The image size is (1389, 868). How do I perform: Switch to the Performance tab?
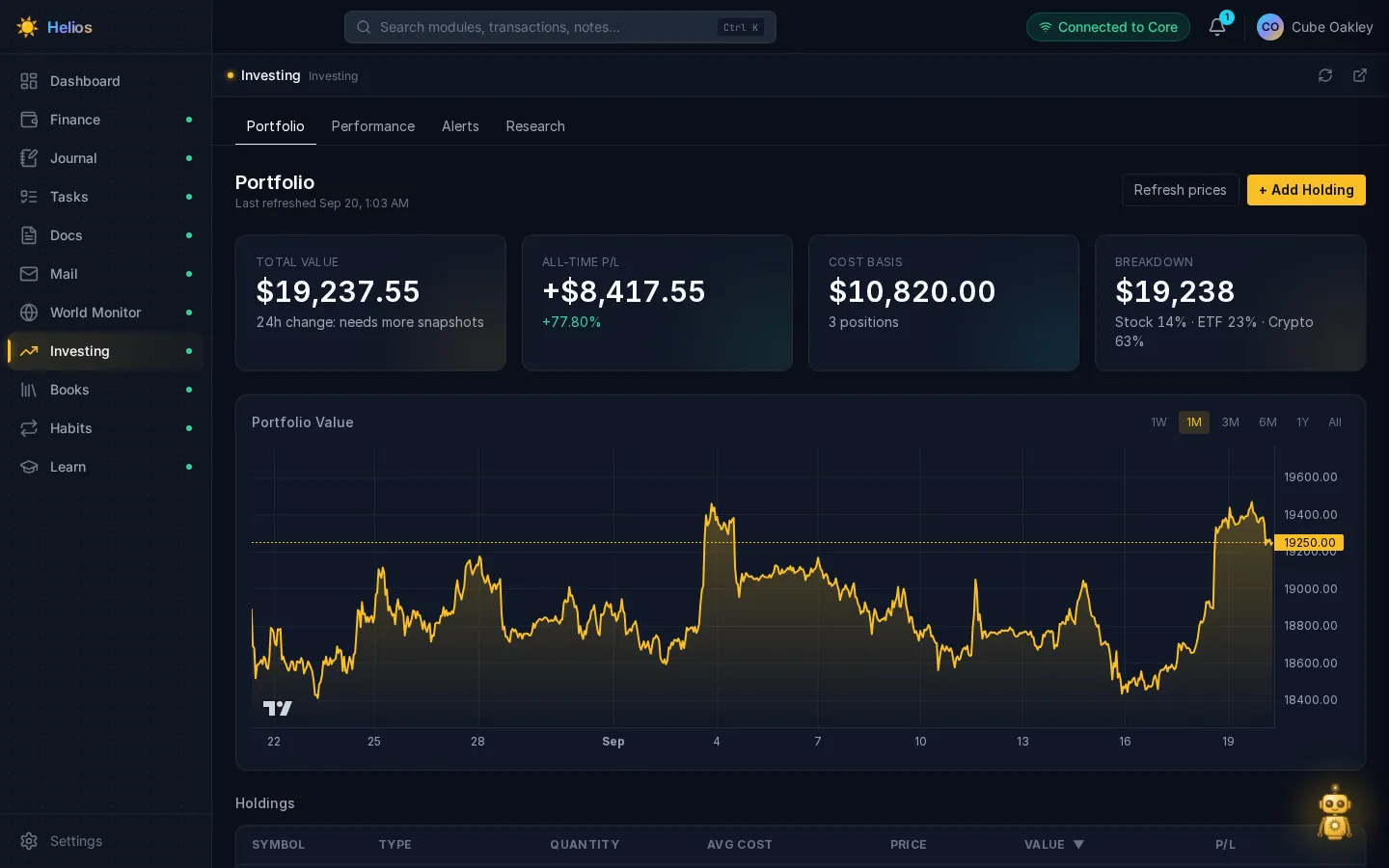tap(373, 126)
